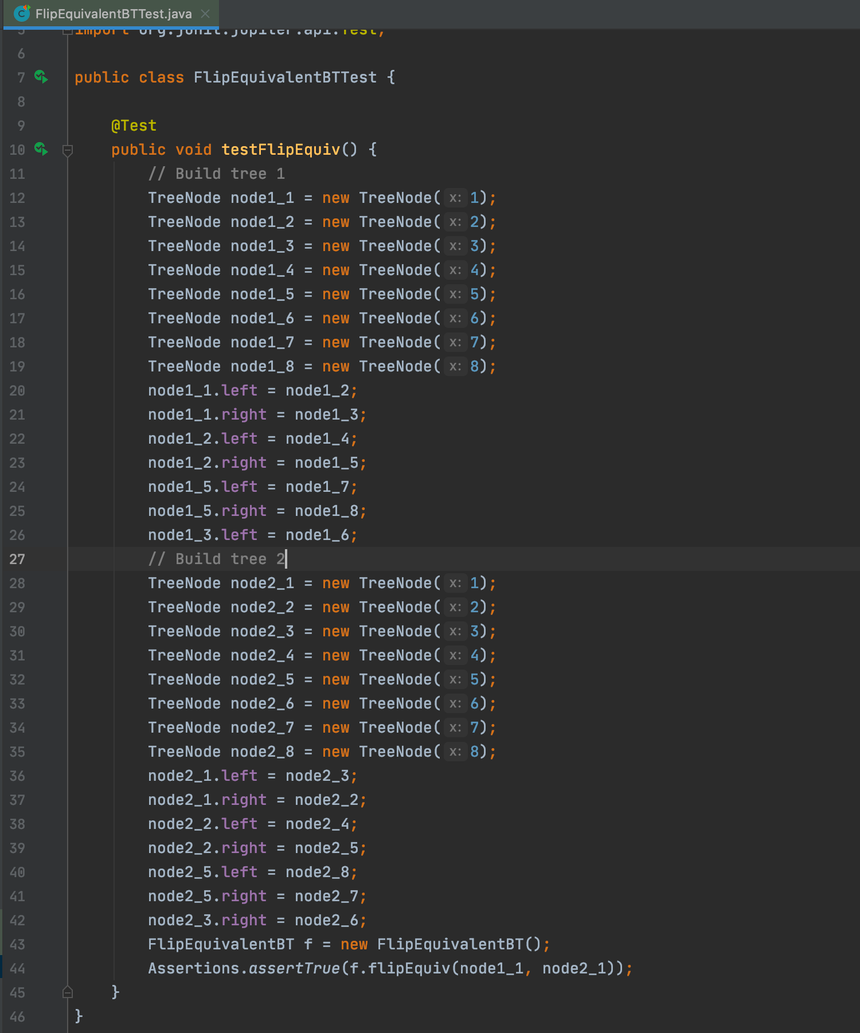Screen dimensions: 860x1033
Task: Click the x: parameter hint on line 12
Action: click(455, 198)
